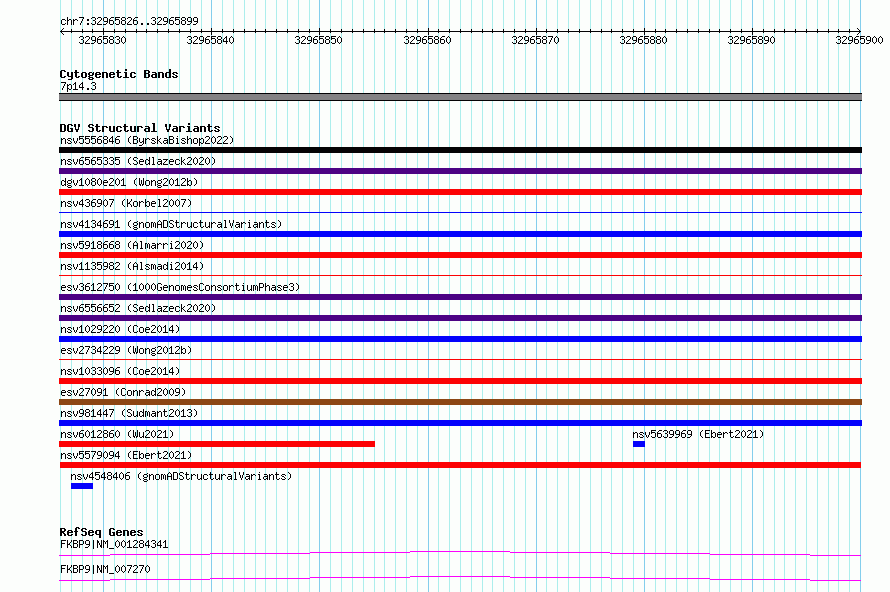Click the blue nsv981447 variant bar
This screenshot has height=592, width=890.
(460, 423)
